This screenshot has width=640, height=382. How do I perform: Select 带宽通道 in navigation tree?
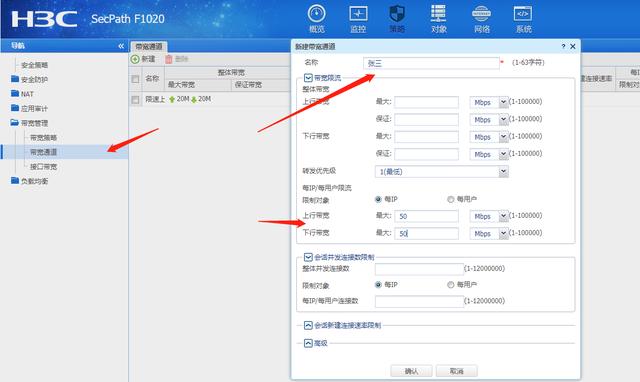(43, 152)
